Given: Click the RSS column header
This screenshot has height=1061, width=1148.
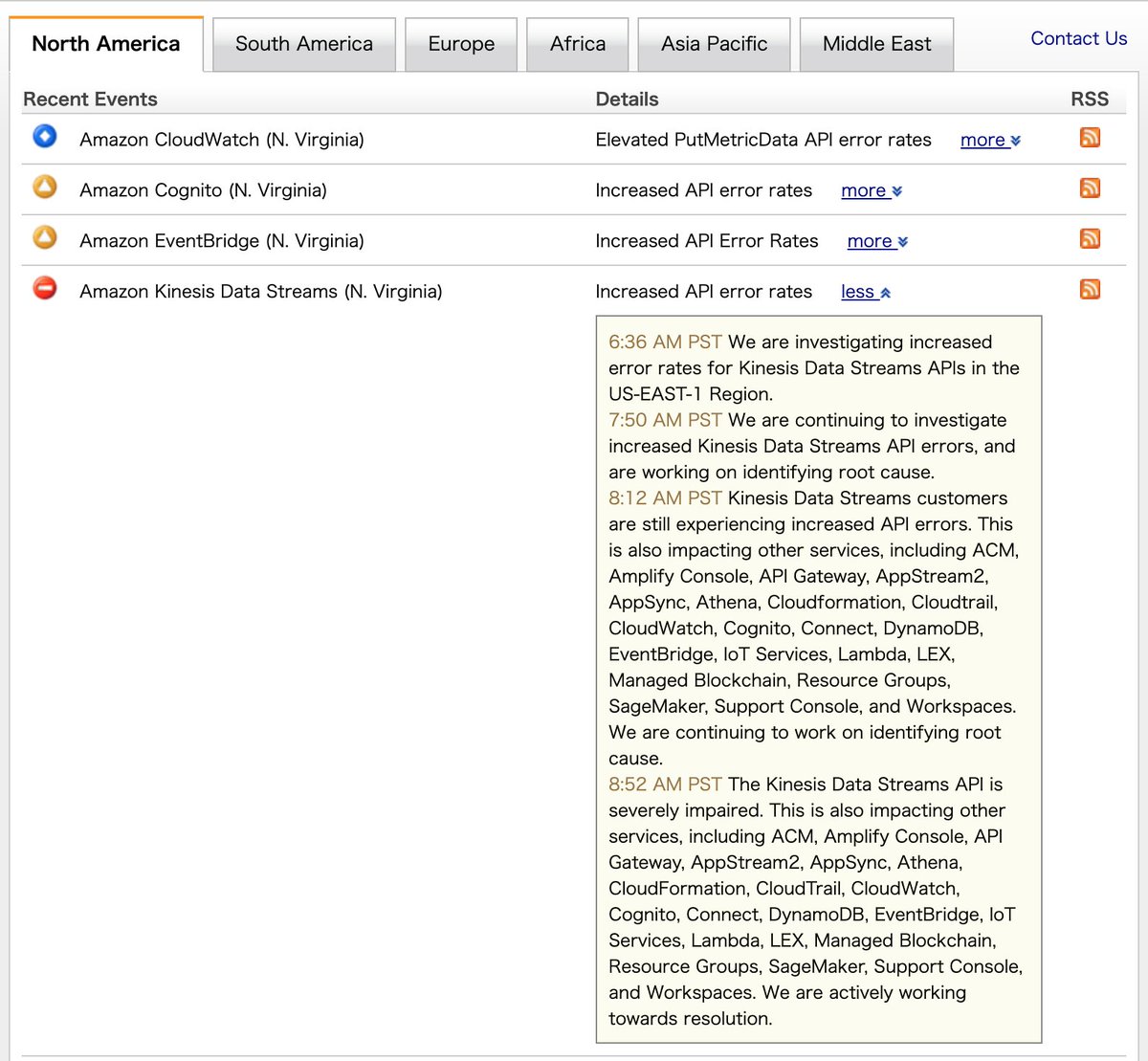Looking at the screenshot, I should pos(1090,99).
